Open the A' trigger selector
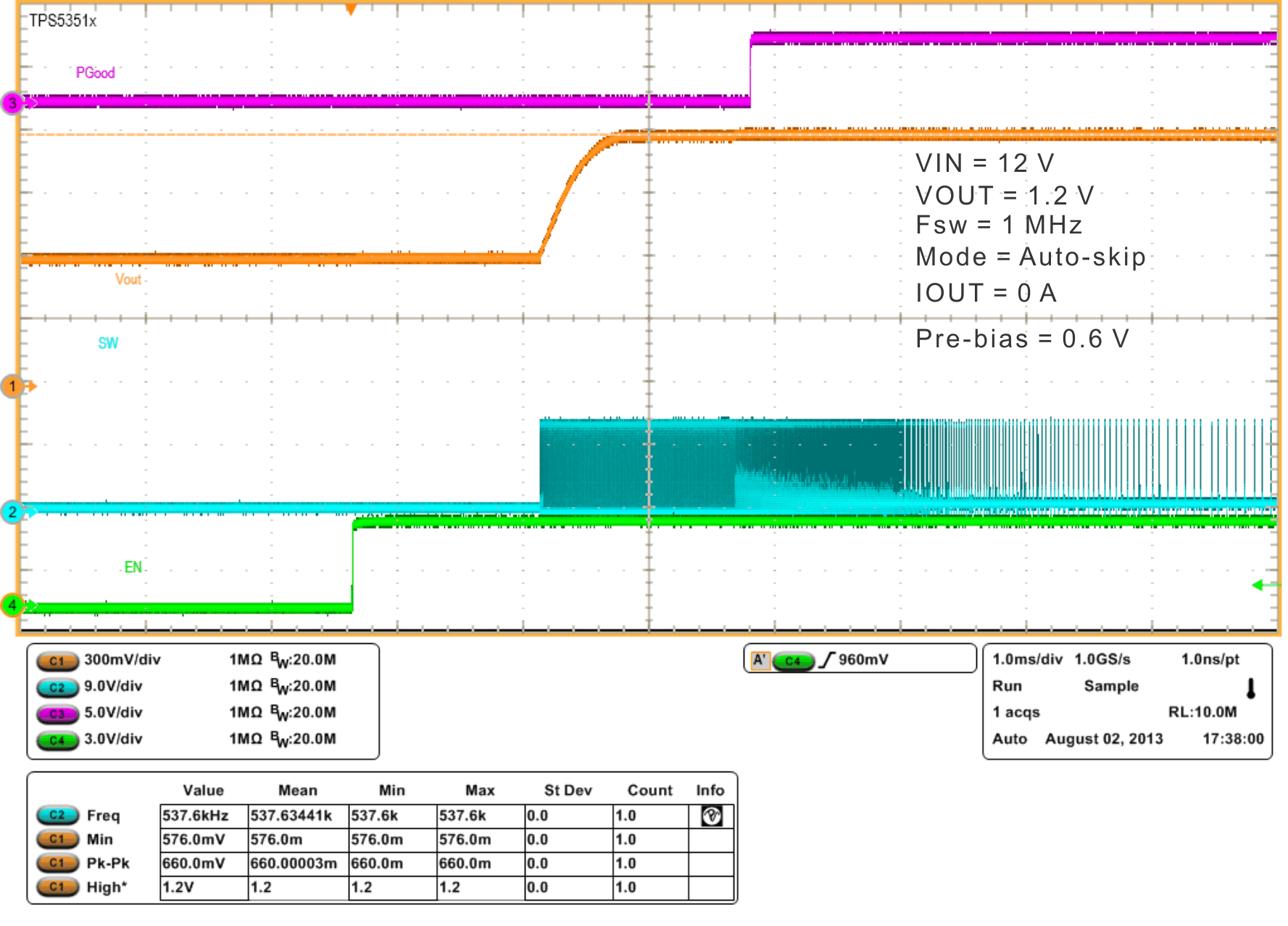The height and width of the screenshot is (926, 1288). click(760, 659)
